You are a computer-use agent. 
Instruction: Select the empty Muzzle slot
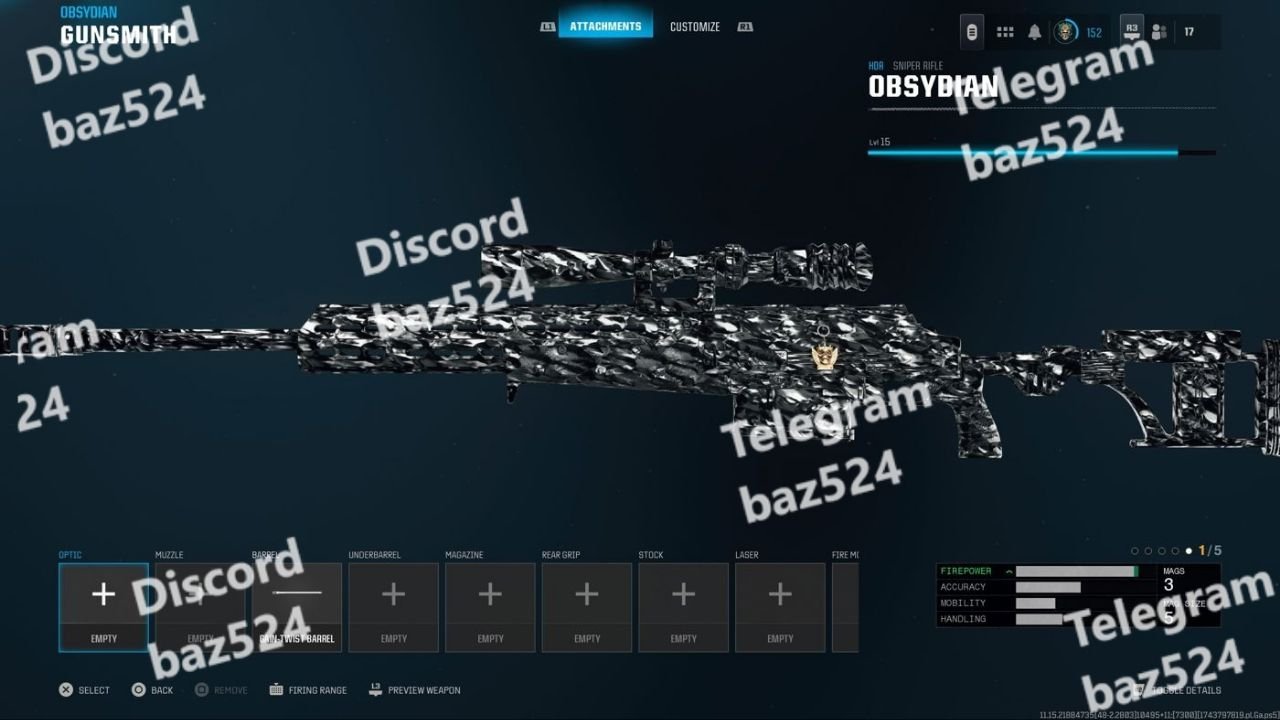[200, 608]
